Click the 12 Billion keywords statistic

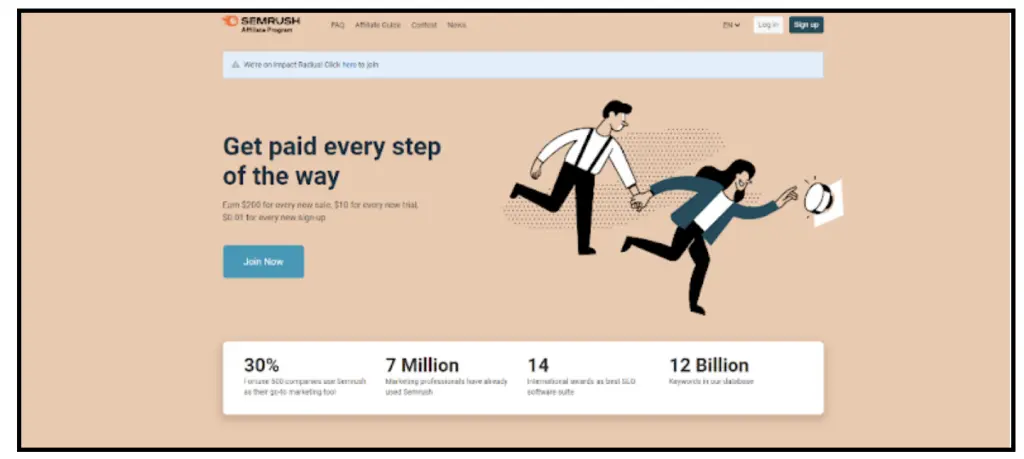(711, 372)
